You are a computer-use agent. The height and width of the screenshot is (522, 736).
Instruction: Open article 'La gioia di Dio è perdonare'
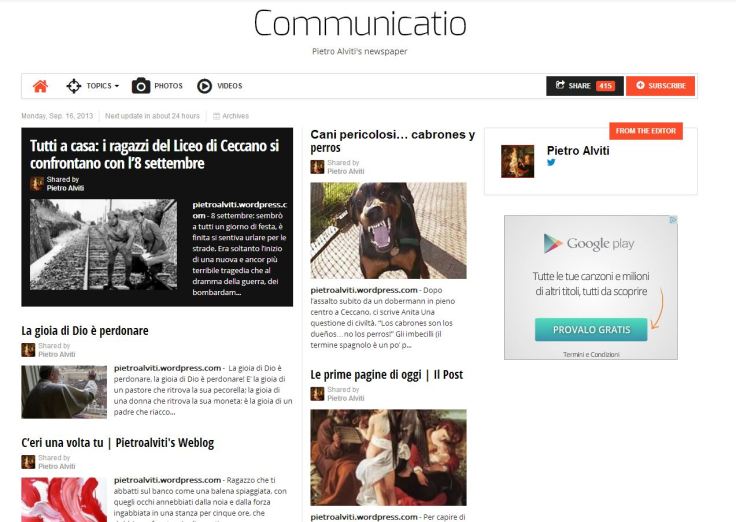85,331
